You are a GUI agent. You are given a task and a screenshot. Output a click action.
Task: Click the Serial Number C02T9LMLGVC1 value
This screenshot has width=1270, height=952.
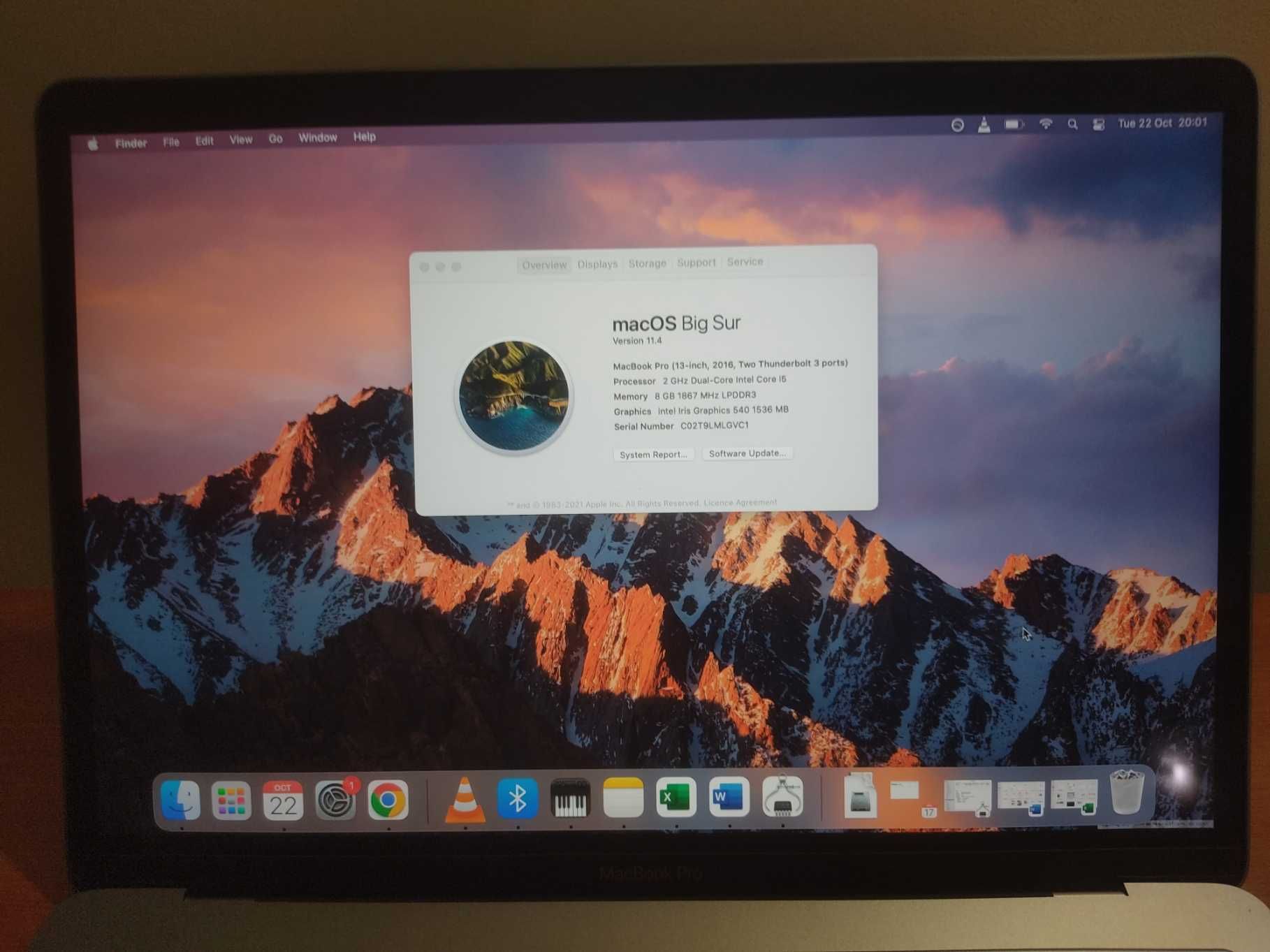pos(714,425)
